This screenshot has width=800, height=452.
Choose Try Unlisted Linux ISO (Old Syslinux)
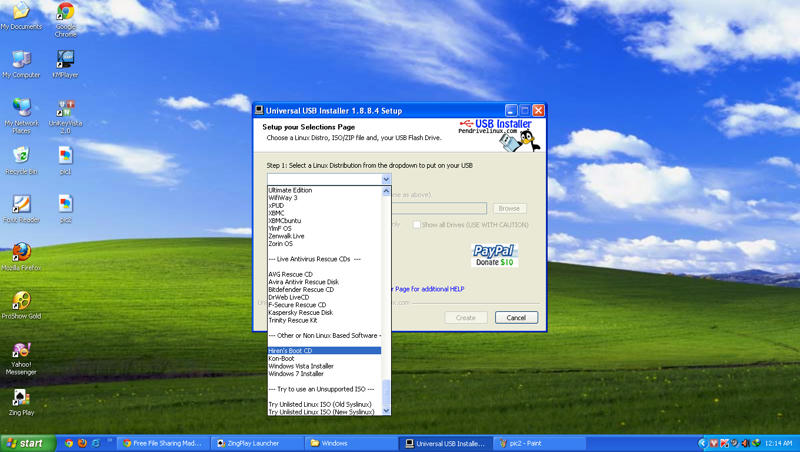pyautogui.click(x=324, y=404)
